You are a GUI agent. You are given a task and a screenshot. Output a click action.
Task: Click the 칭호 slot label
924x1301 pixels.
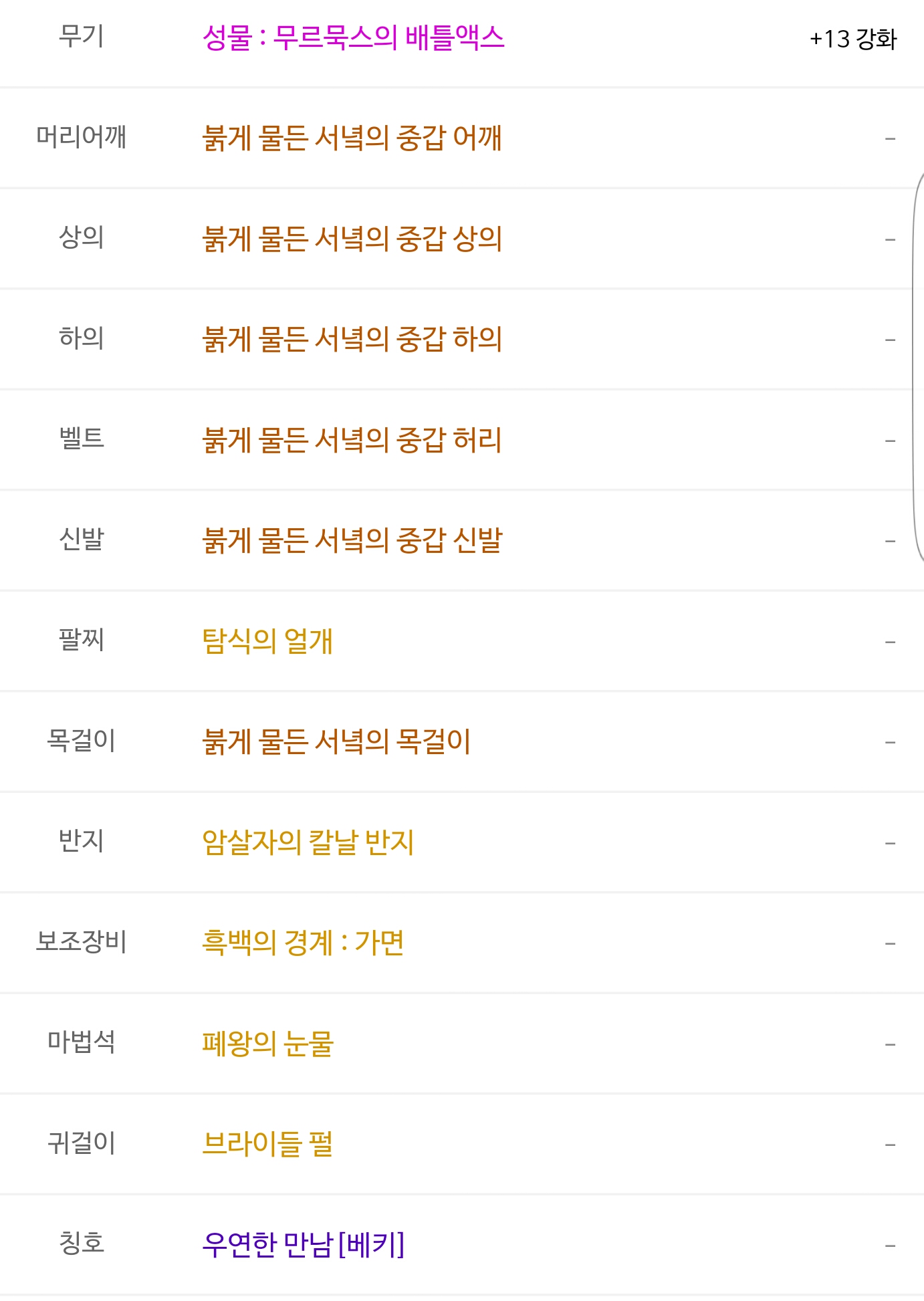pyautogui.click(x=82, y=1243)
